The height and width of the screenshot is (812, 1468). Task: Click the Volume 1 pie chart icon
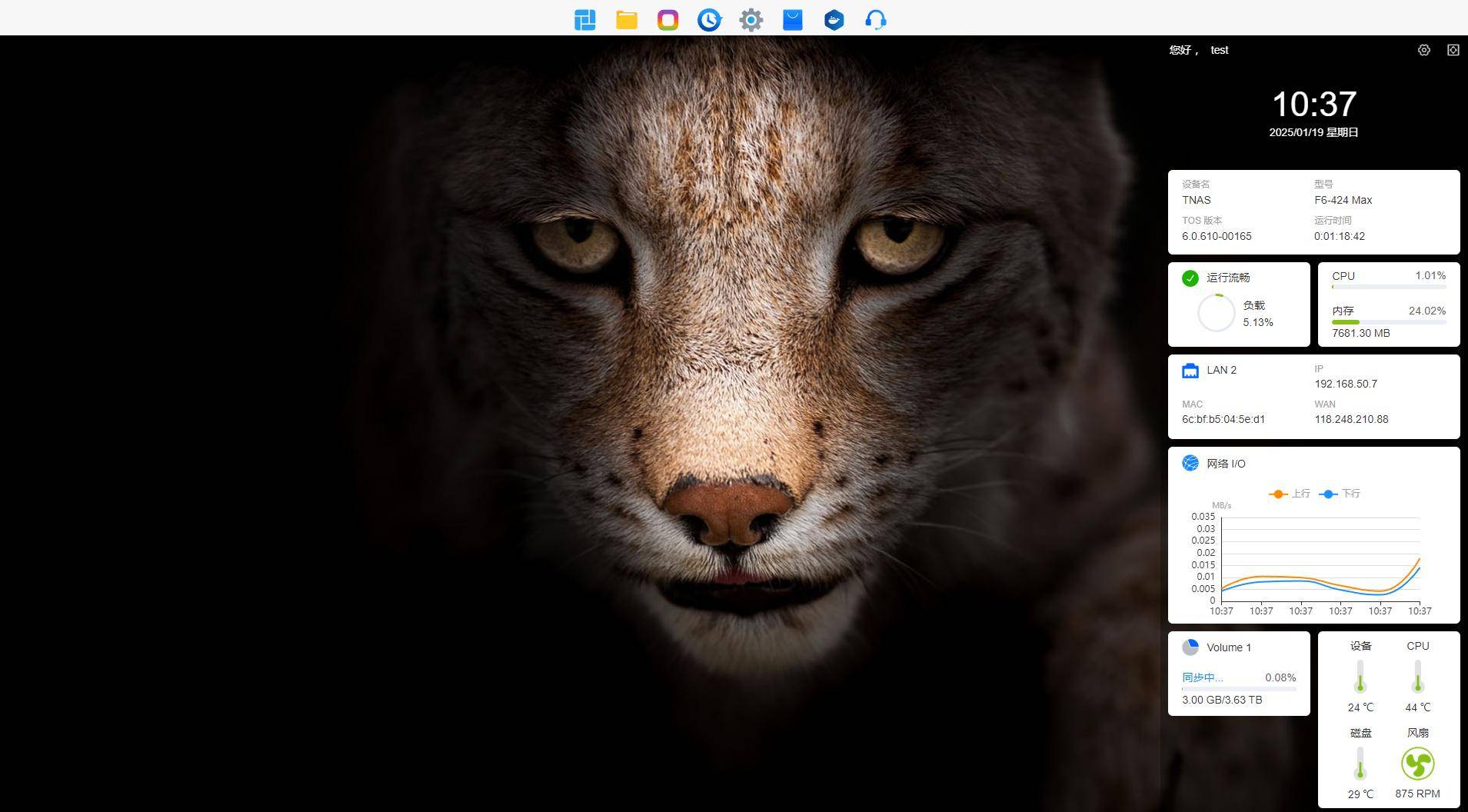(1190, 647)
